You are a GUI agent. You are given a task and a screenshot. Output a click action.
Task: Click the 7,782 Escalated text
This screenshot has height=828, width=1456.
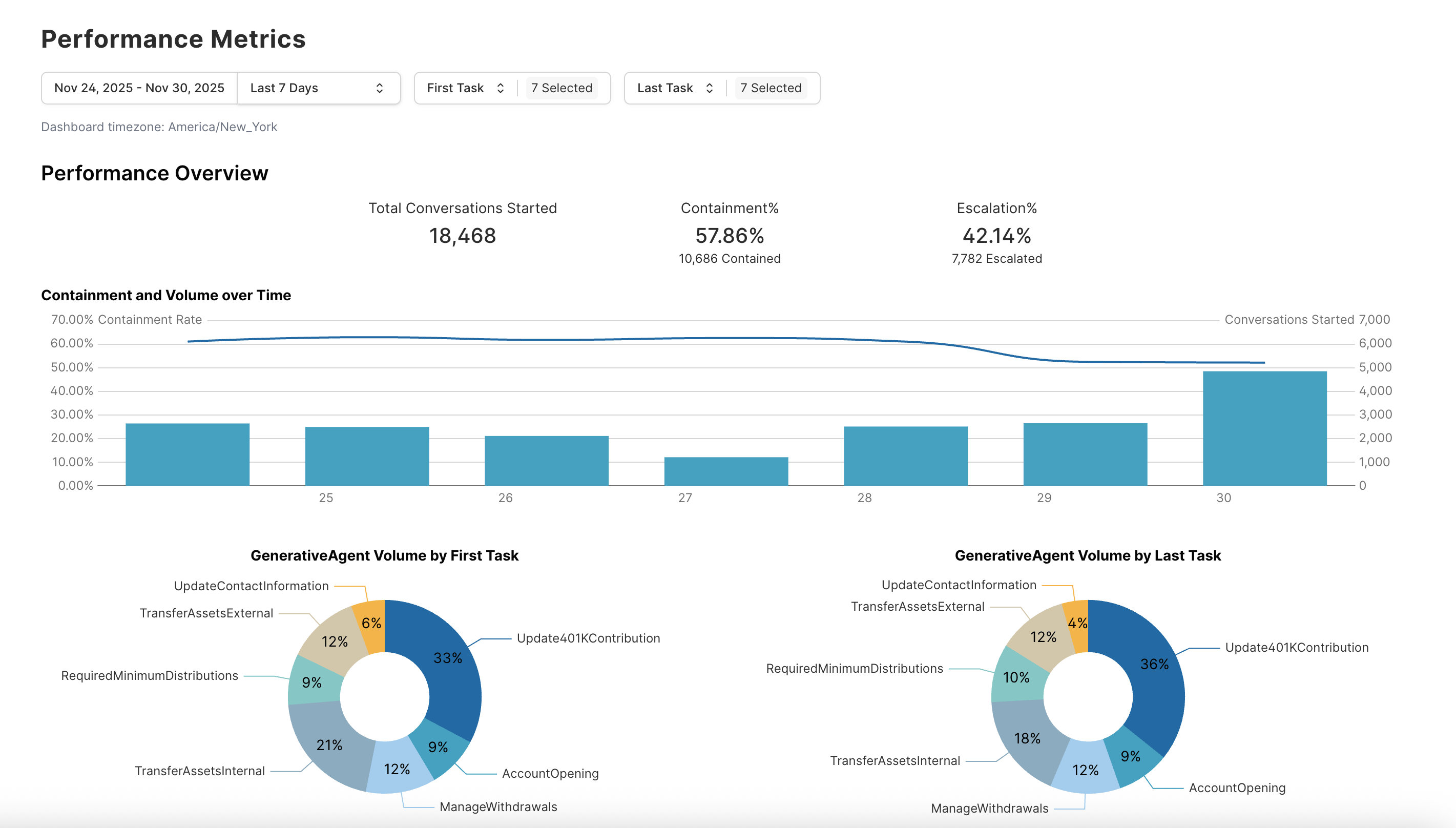996,259
